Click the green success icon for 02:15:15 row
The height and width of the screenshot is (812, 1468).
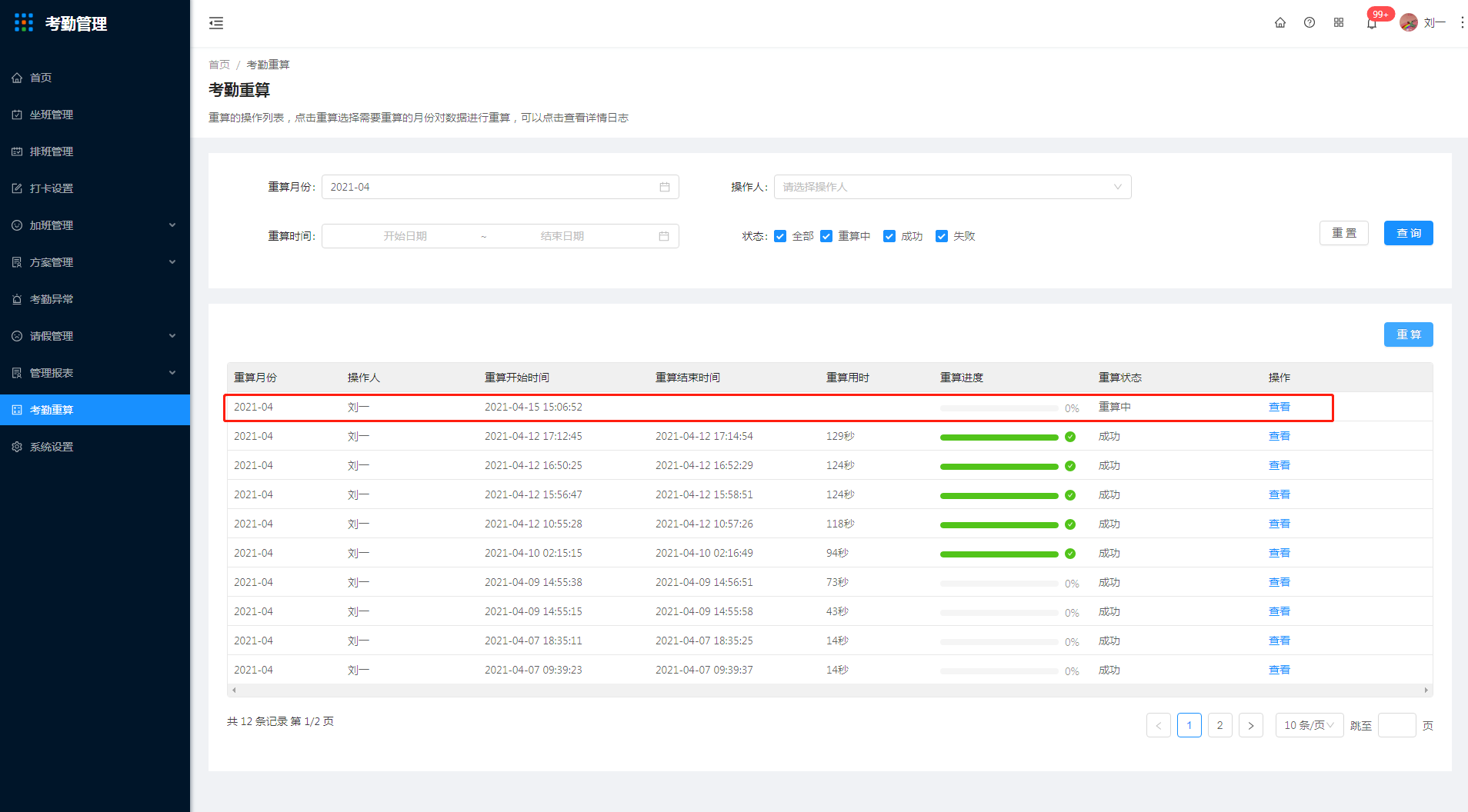pos(1070,554)
